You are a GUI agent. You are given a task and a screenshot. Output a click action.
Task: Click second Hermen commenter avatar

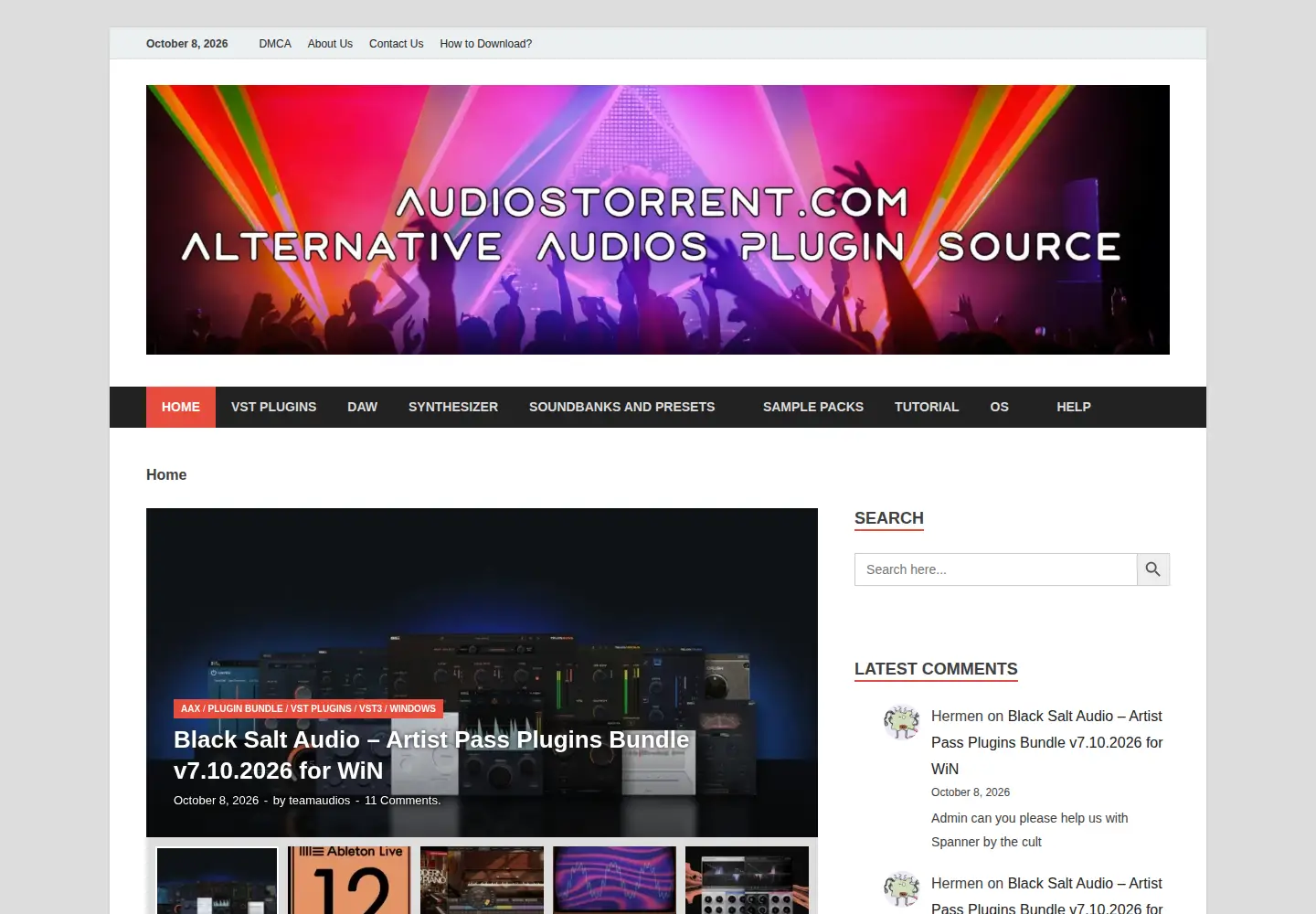click(902, 890)
